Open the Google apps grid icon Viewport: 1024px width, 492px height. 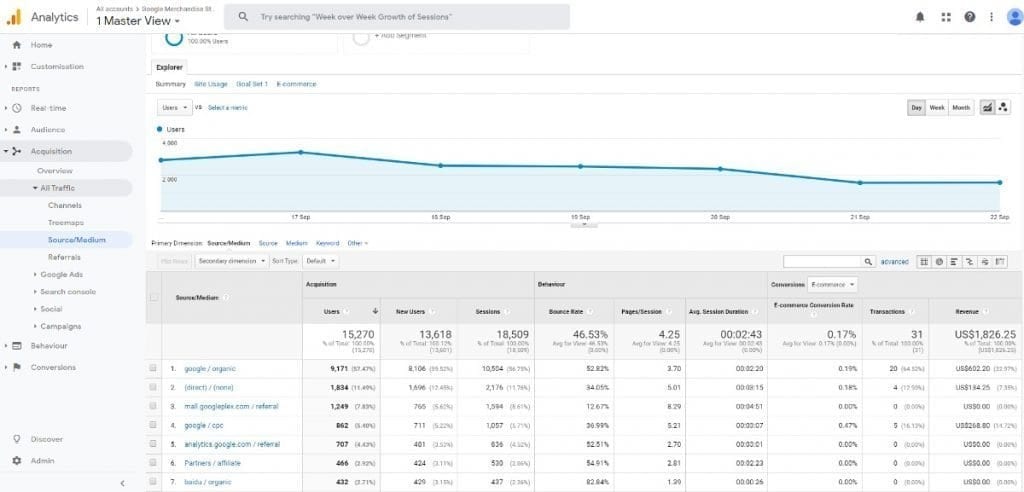pyautogui.click(x=946, y=17)
